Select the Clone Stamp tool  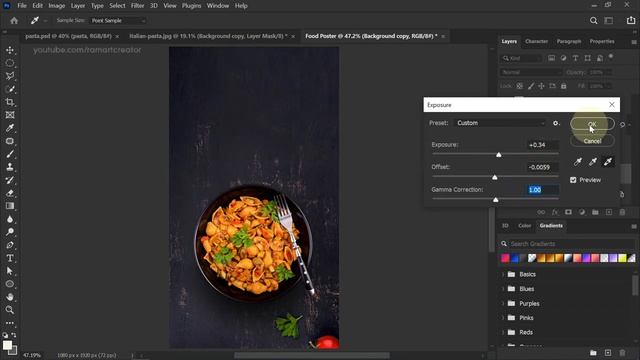click(10, 167)
